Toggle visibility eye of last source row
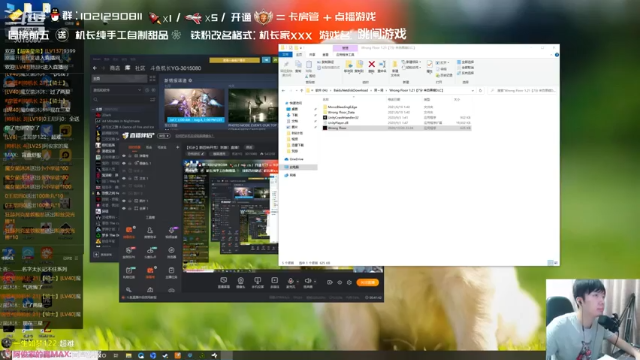The width and height of the screenshot is (640, 360). click(x=124, y=208)
